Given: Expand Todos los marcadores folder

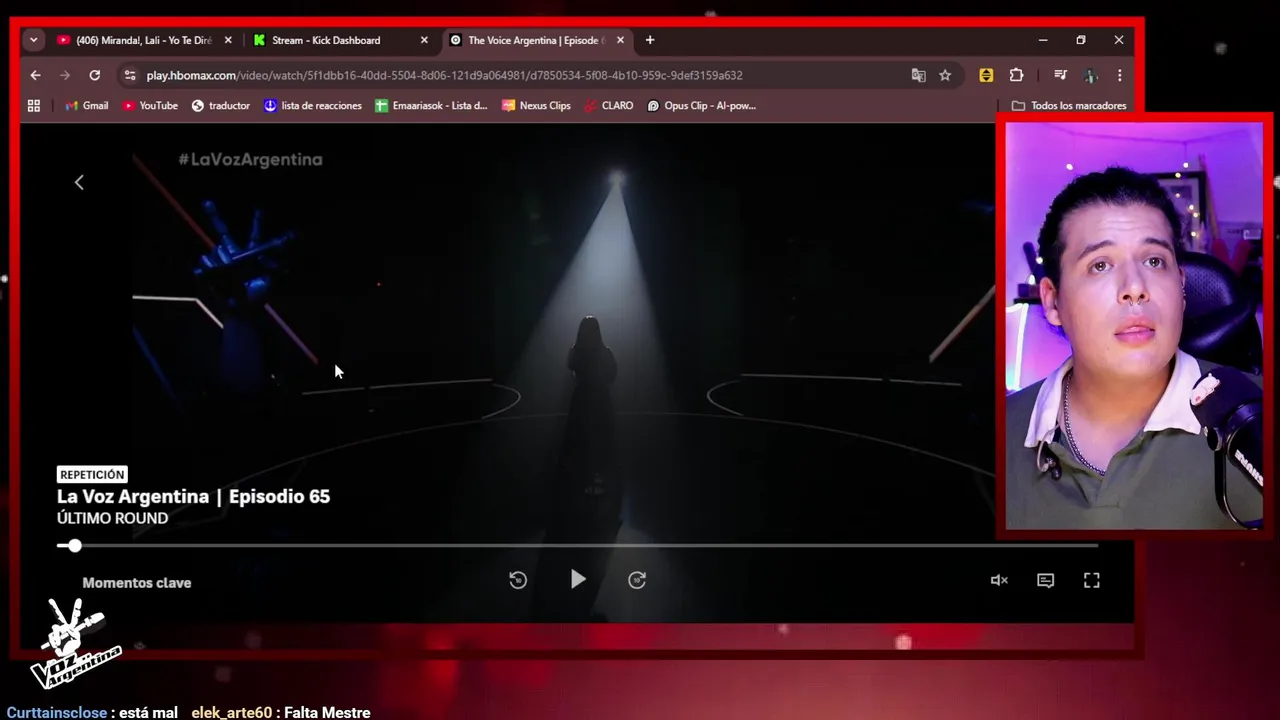Looking at the screenshot, I should pos(1069,105).
